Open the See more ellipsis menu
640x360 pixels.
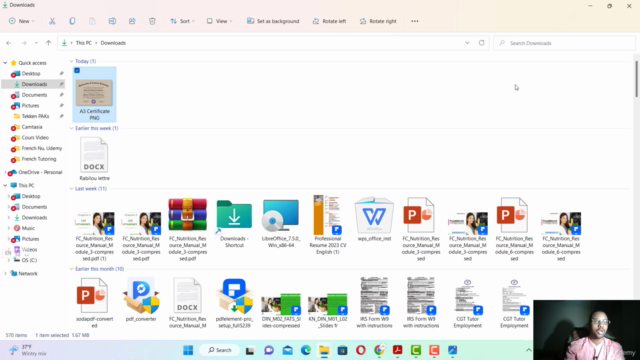tap(415, 21)
